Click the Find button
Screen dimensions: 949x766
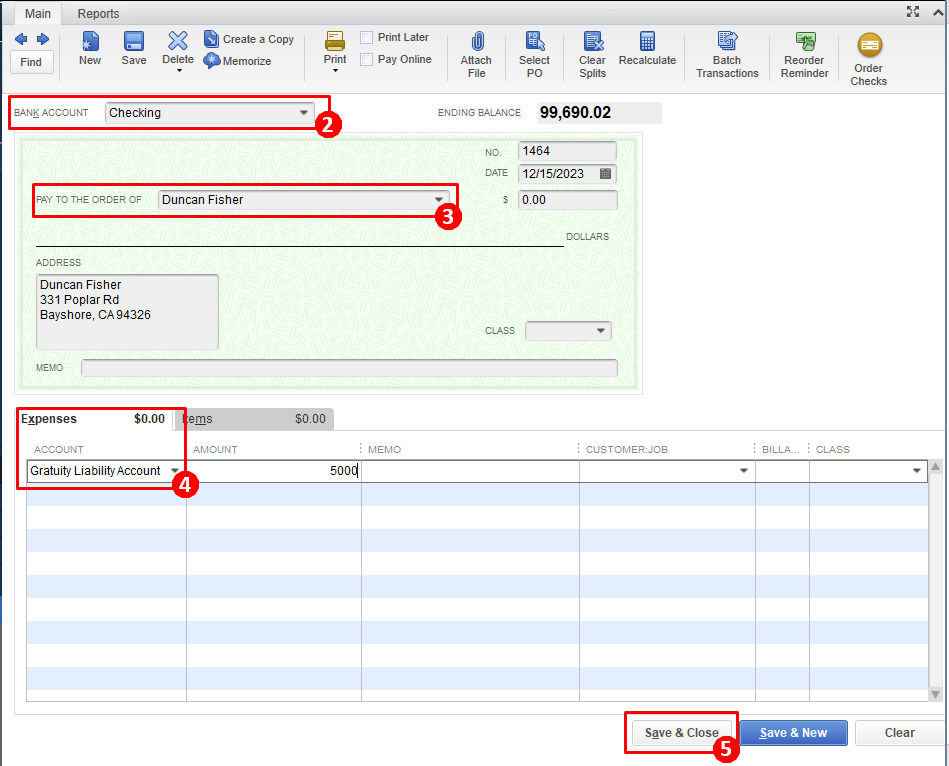tap(31, 62)
